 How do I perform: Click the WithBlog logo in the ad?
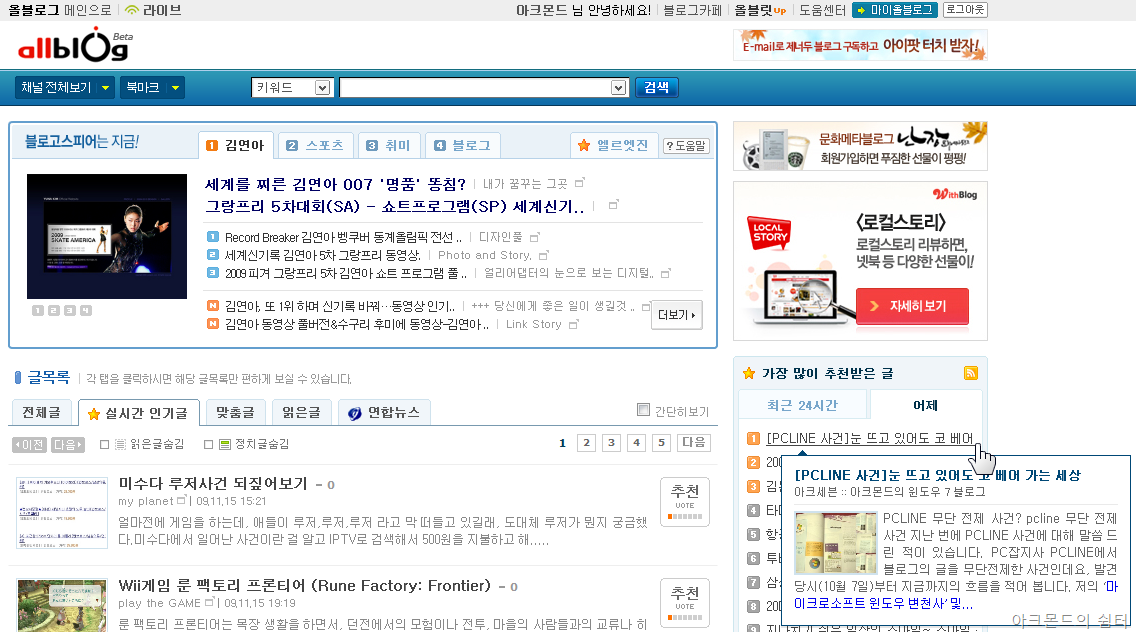click(955, 194)
